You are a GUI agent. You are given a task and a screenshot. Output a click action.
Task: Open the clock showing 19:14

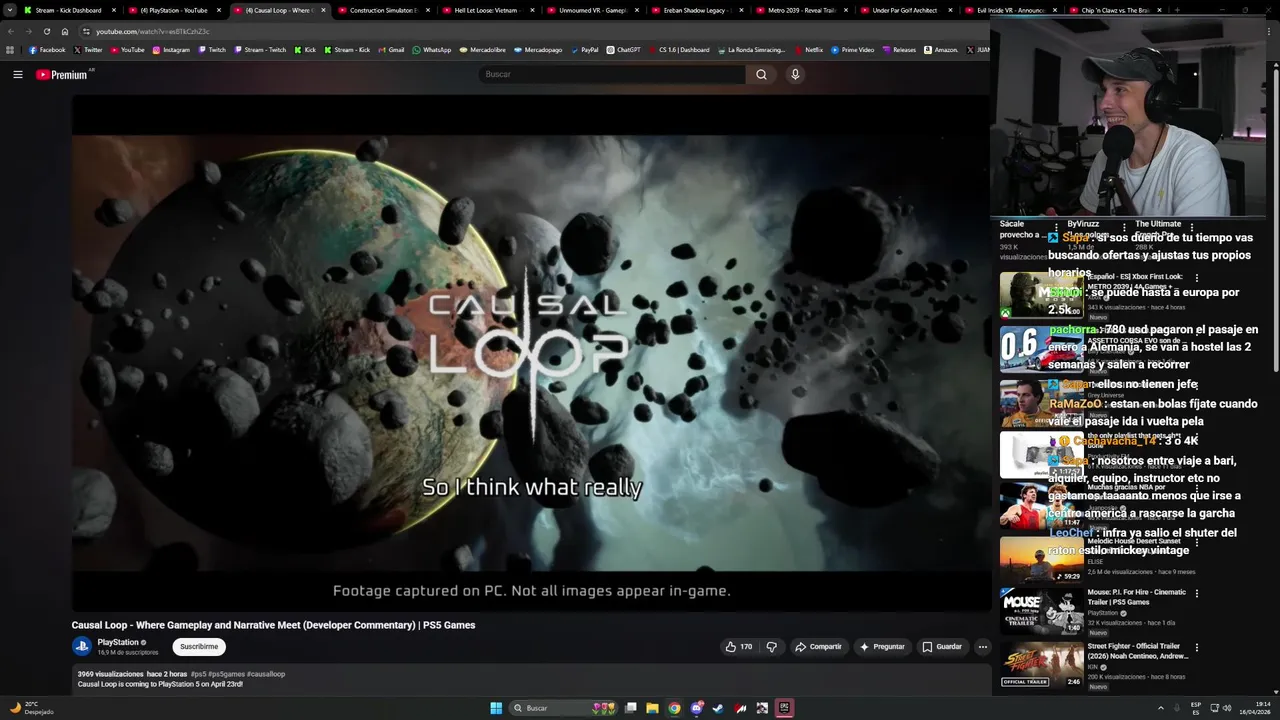pyautogui.click(x=1255, y=708)
